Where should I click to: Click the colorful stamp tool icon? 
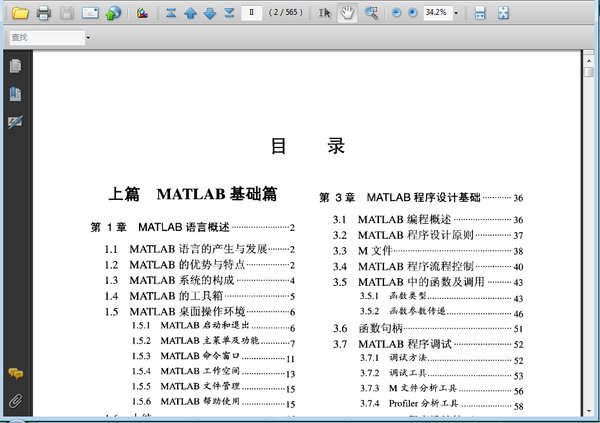[142, 13]
